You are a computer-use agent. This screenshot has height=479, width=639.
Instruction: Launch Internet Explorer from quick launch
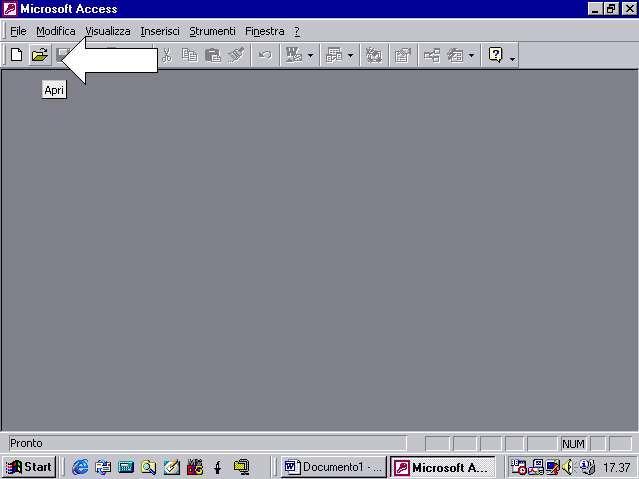[x=80, y=467]
